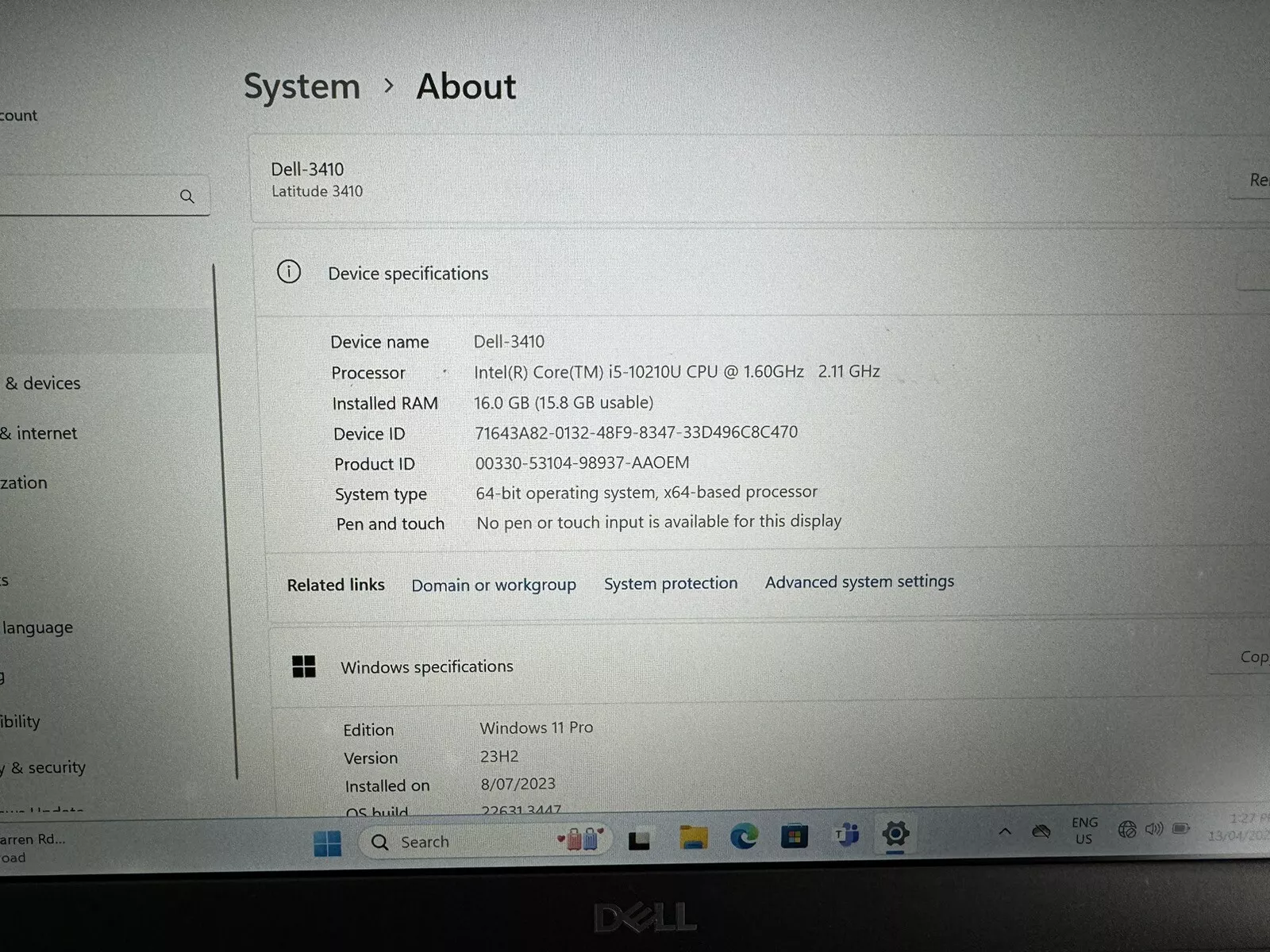Click the Latitude 3410 model text

[x=317, y=191]
